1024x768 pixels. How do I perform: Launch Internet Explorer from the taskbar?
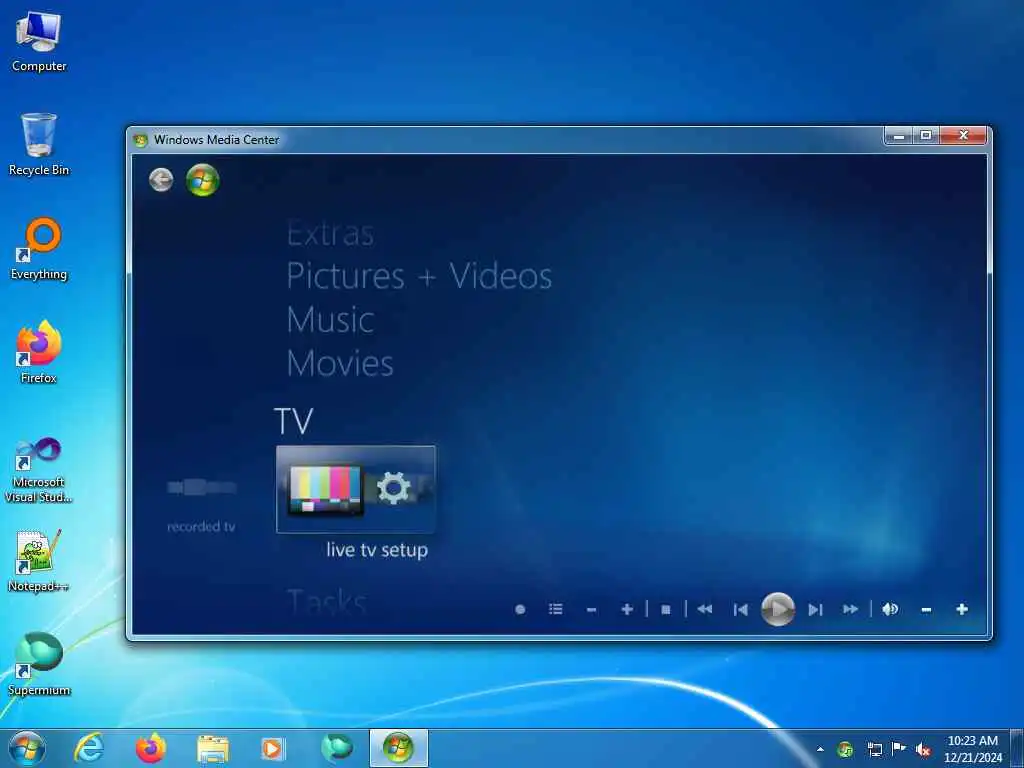coord(89,748)
